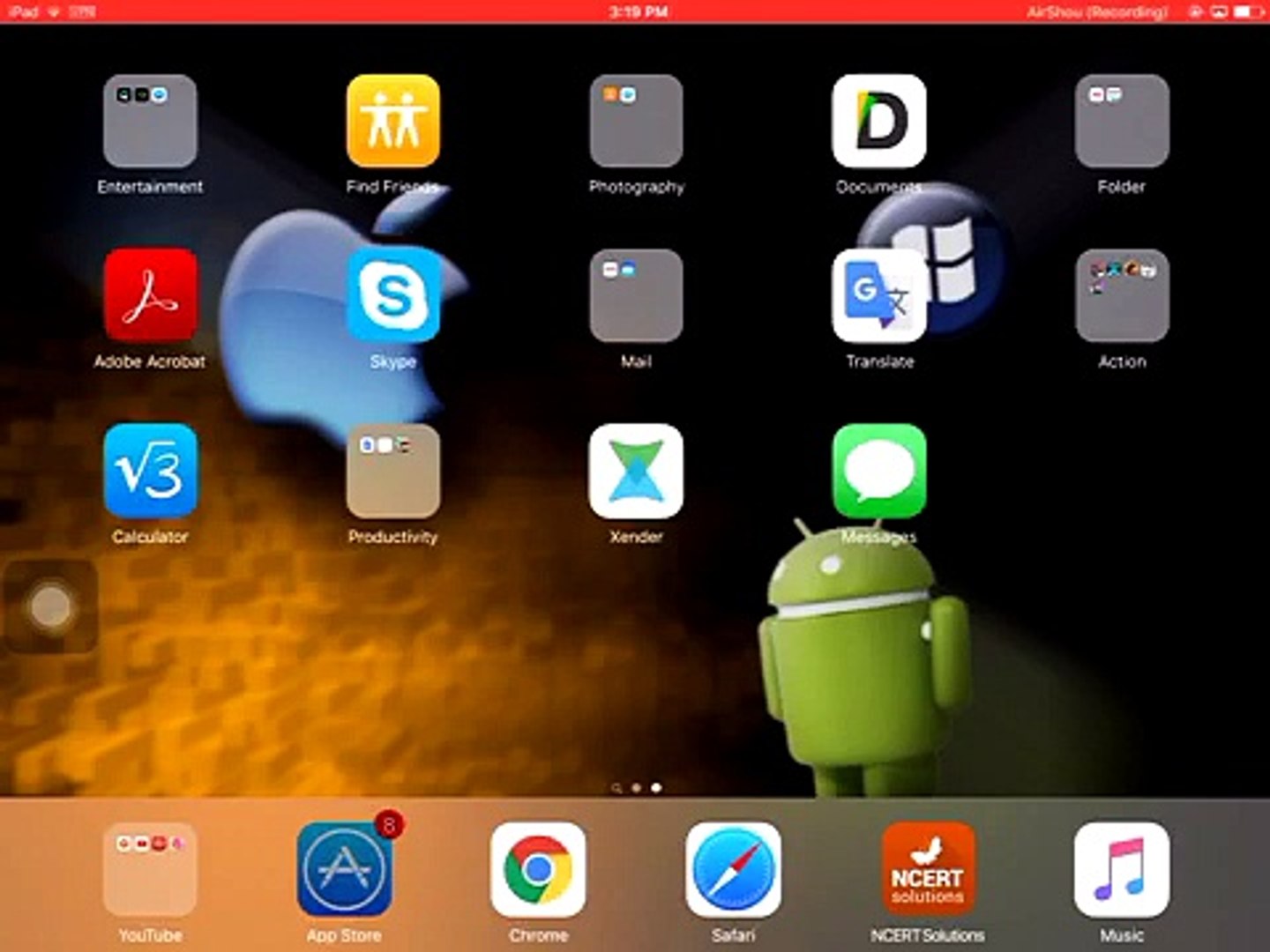Image resolution: width=1270 pixels, height=952 pixels.
Task: Open the Messages app
Action: (x=879, y=471)
